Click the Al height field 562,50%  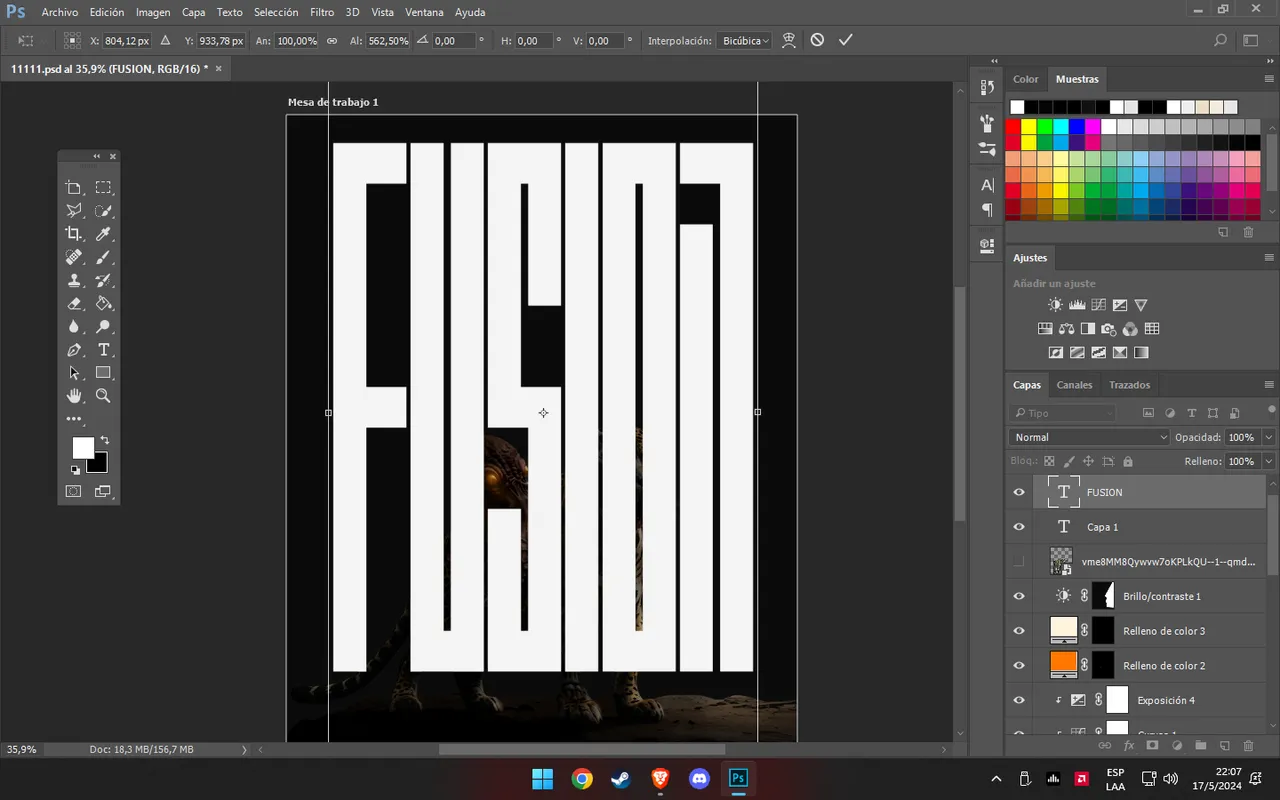pyautogui.click(x=389, y=41)
